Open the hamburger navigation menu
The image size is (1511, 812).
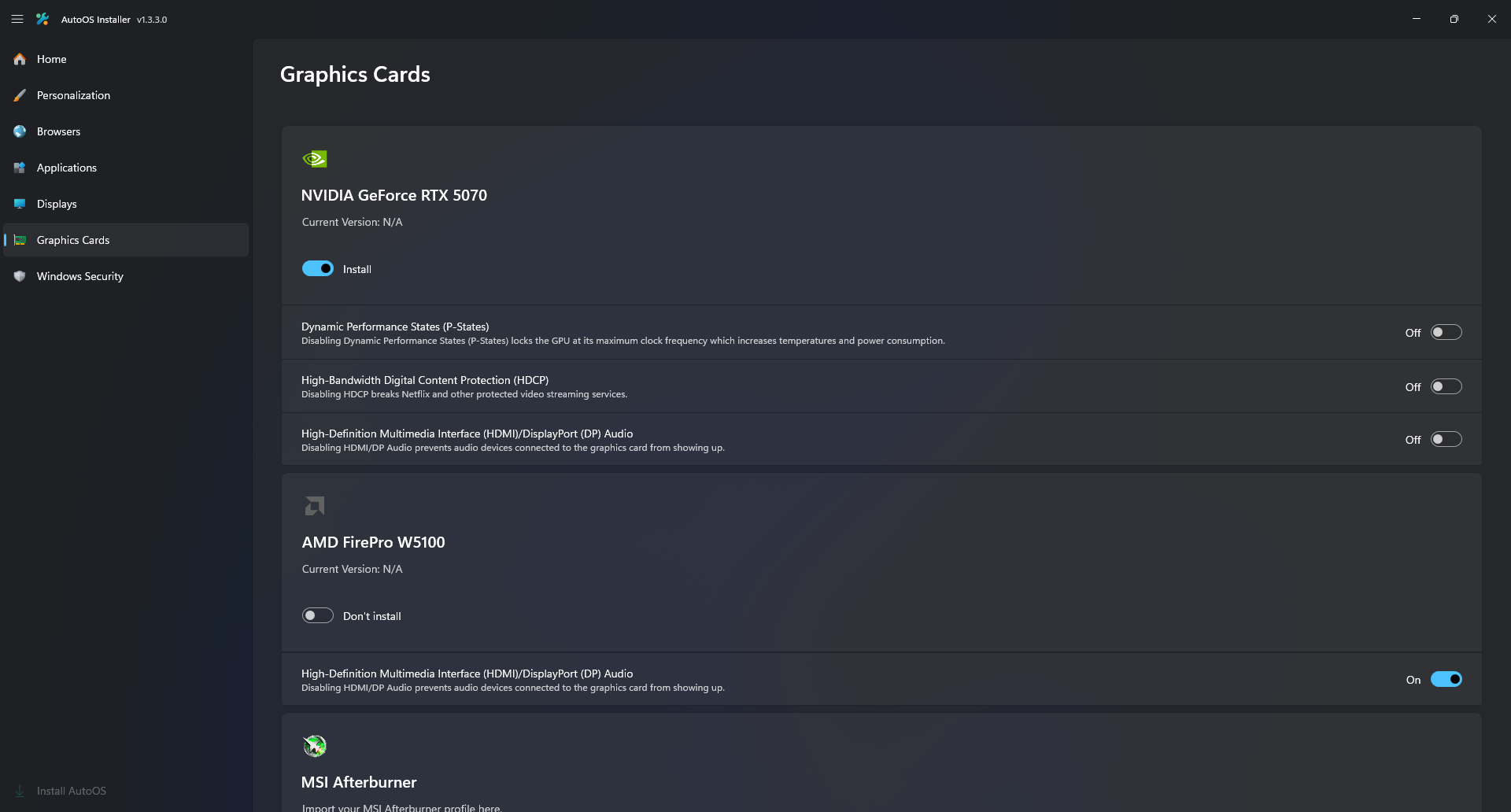point(17,19)
